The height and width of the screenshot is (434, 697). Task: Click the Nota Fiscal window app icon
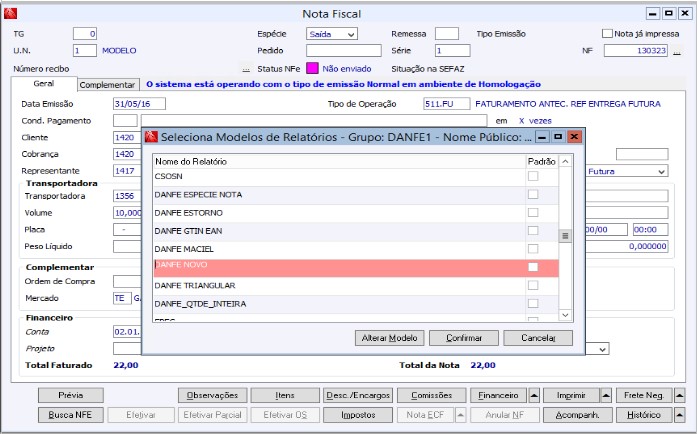[10, 14]
